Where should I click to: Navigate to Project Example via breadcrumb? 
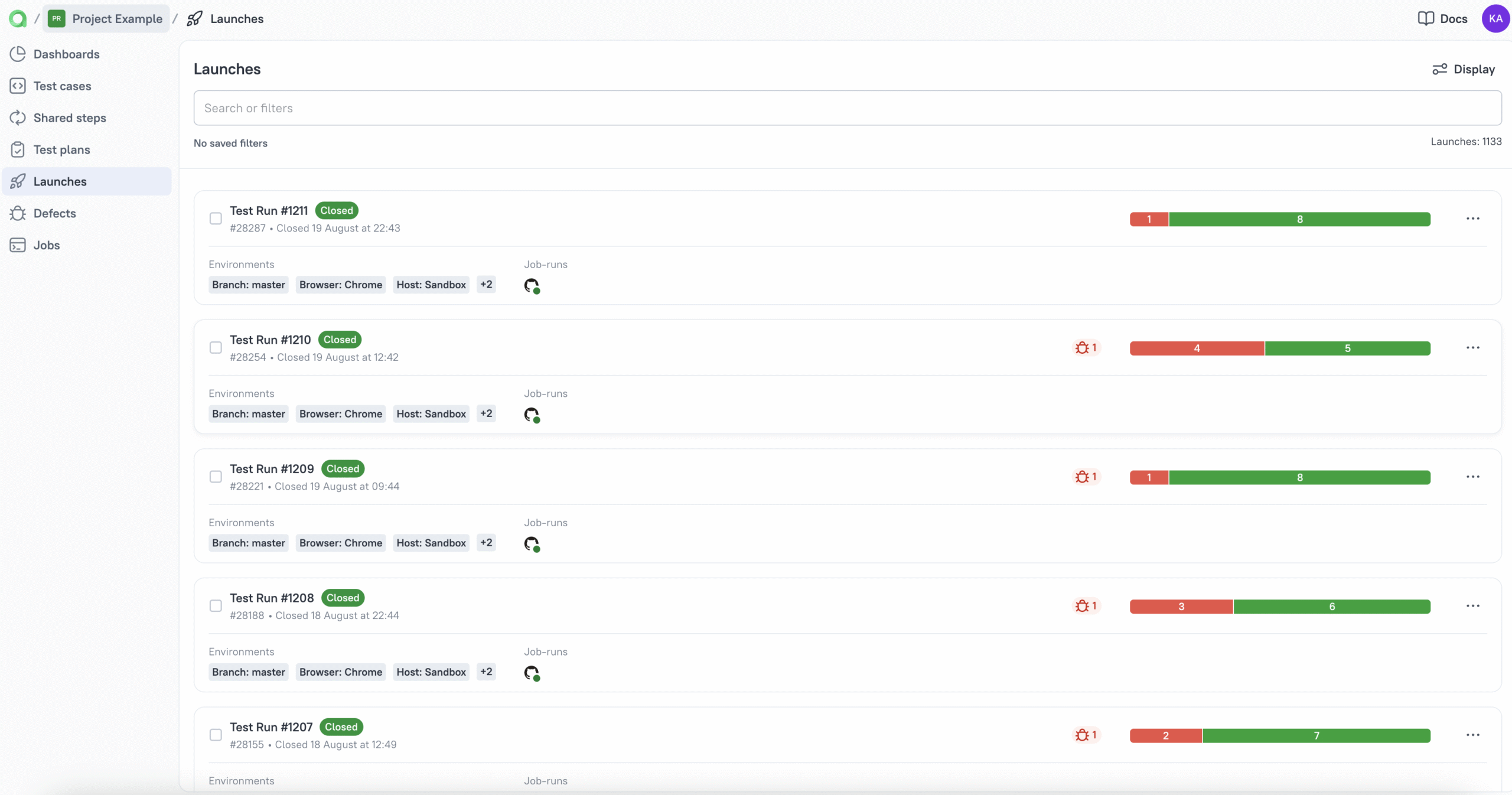[x=118, y=18]
